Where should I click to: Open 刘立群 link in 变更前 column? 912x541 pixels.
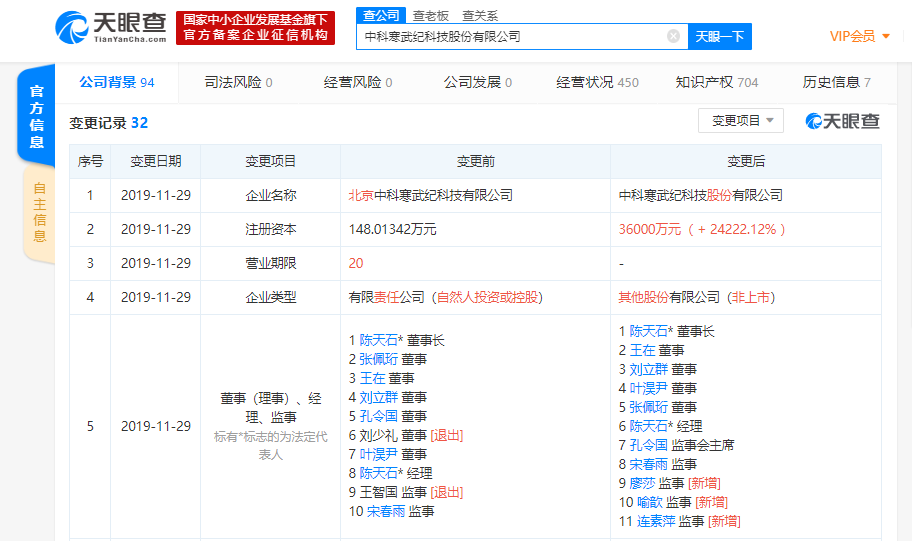379,398
